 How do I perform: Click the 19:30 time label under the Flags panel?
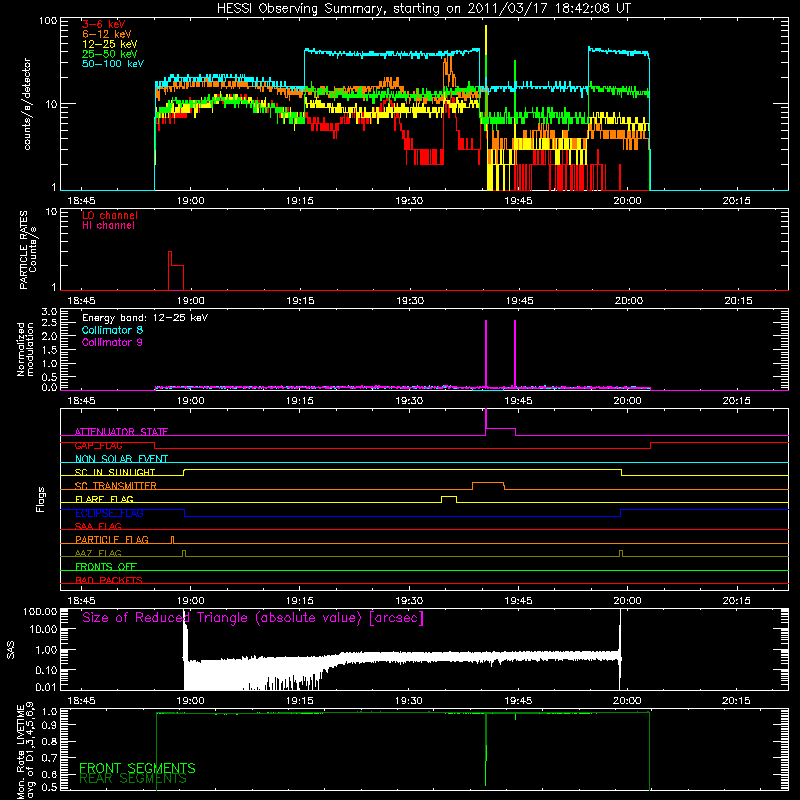(x=409, y=601)
